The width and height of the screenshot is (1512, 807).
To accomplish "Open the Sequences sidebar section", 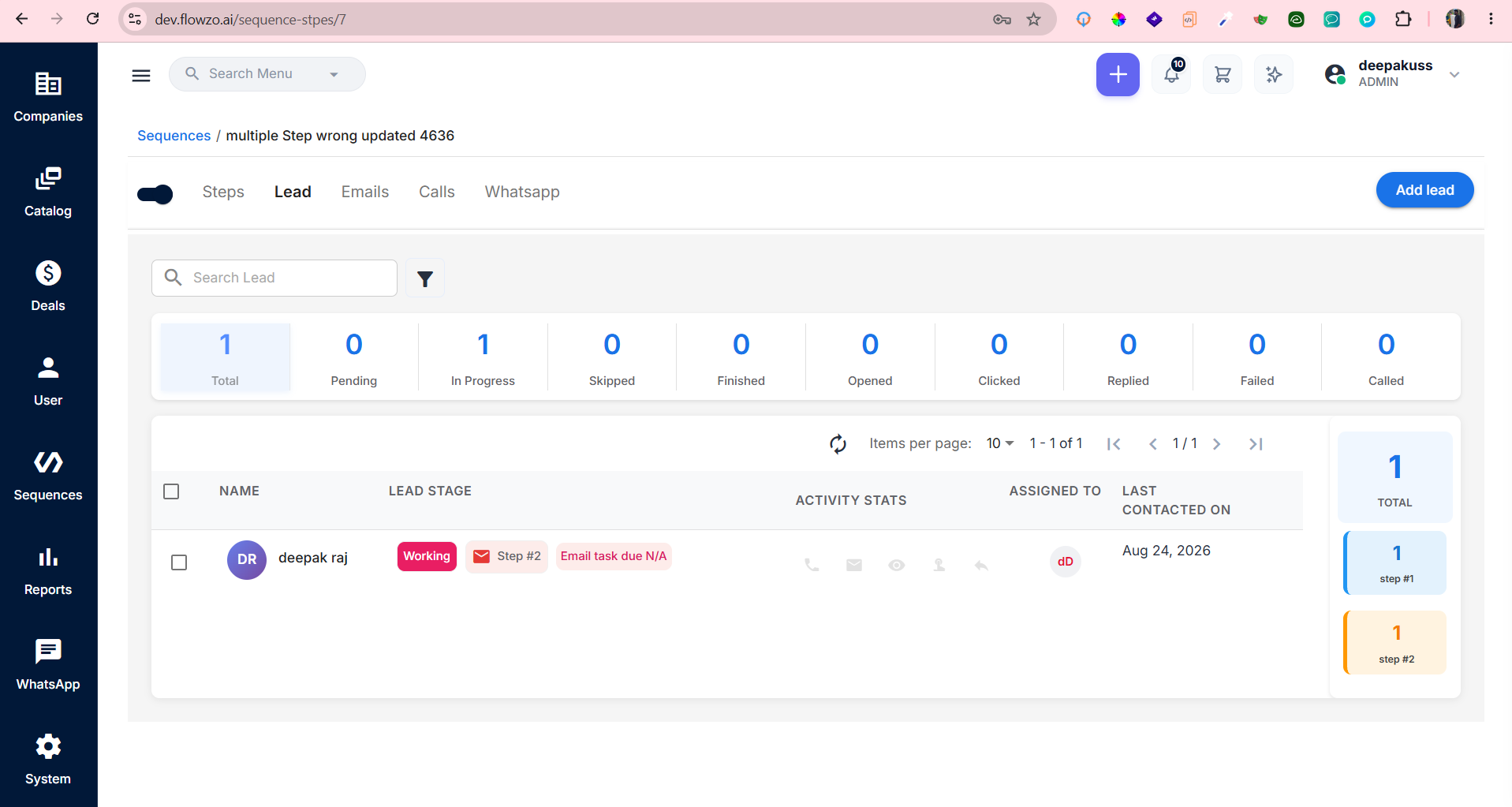I will [x=48, y=476].
